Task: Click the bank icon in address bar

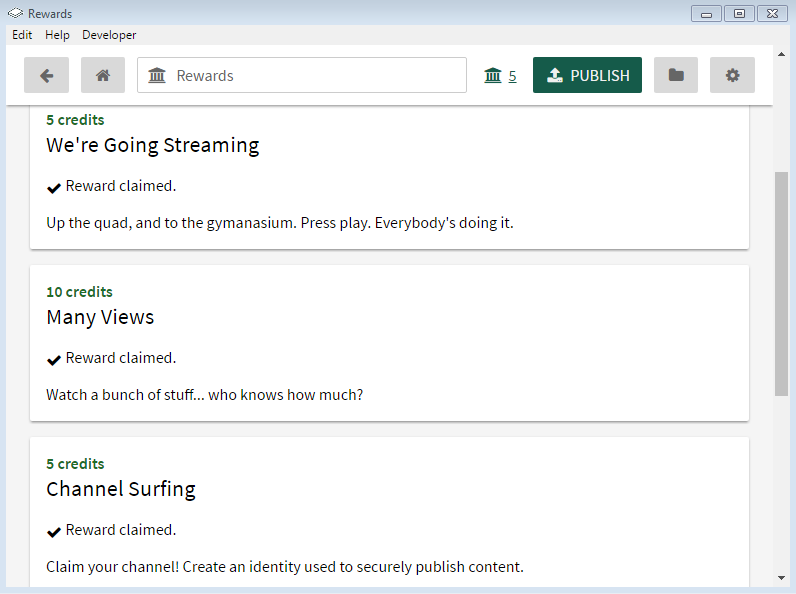Action: (157, 75)
